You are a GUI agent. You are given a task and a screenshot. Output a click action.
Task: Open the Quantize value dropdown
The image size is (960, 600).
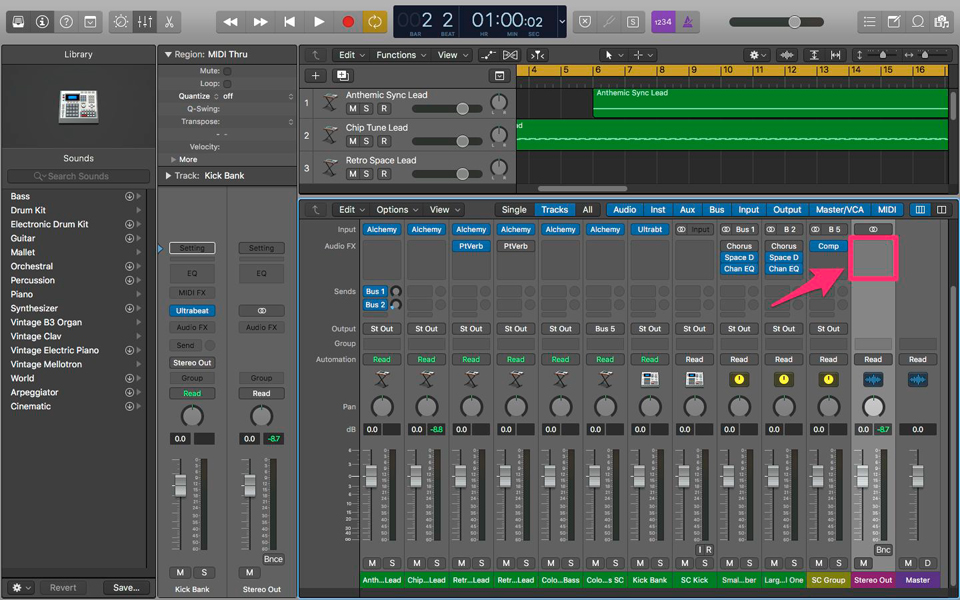click(x=257, y=97)
